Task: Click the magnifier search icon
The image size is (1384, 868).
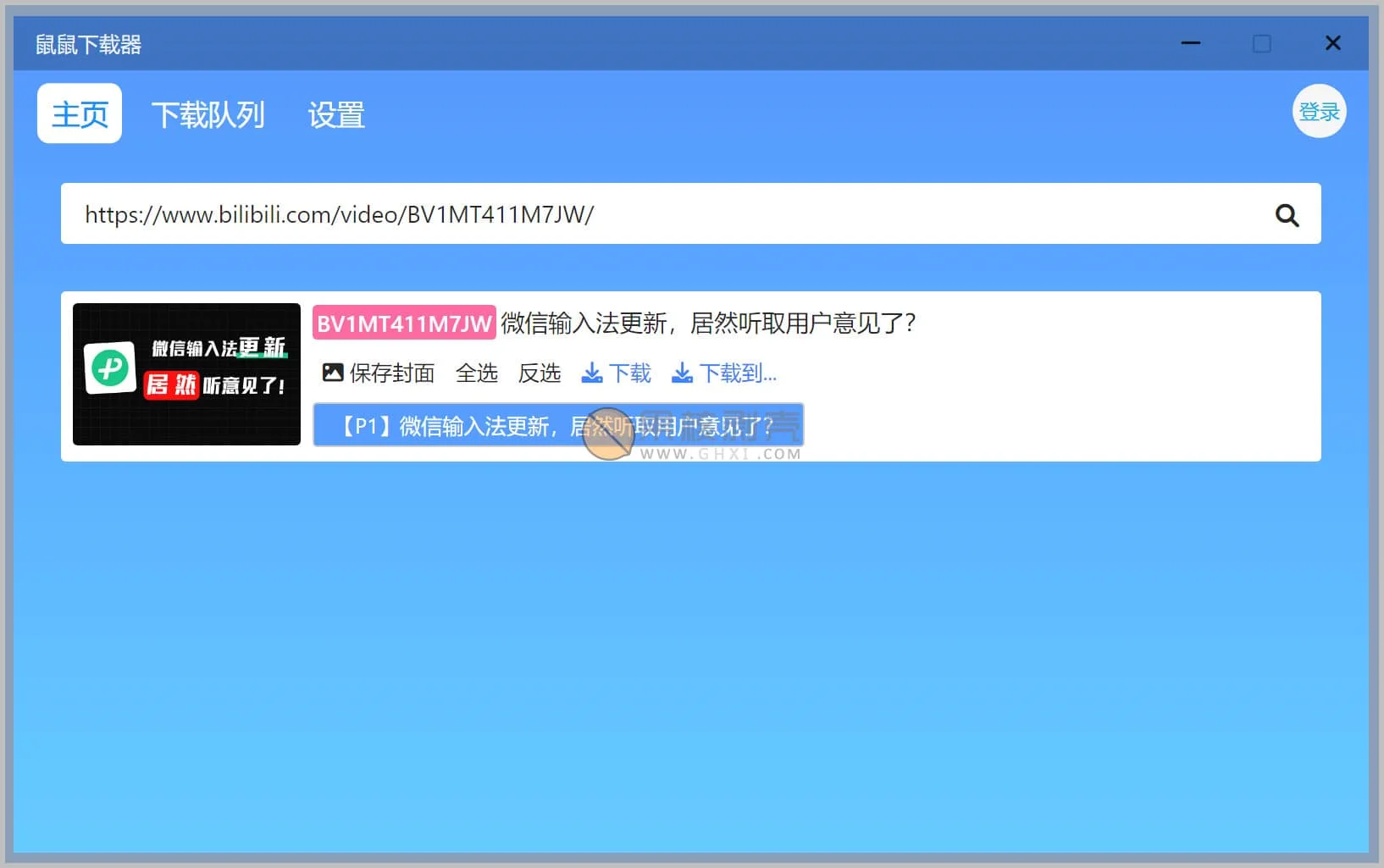Action: 1287,215
